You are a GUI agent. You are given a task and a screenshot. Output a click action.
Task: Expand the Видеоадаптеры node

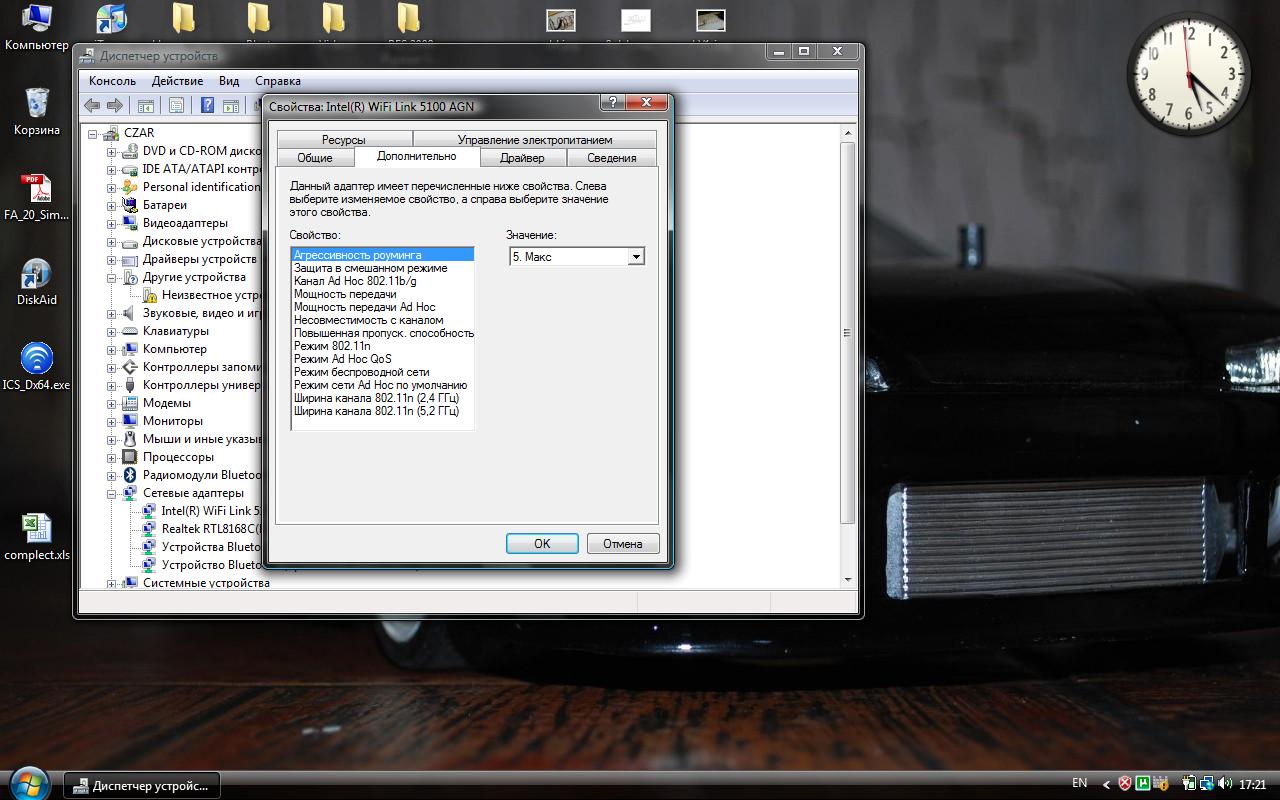(112, 223)
